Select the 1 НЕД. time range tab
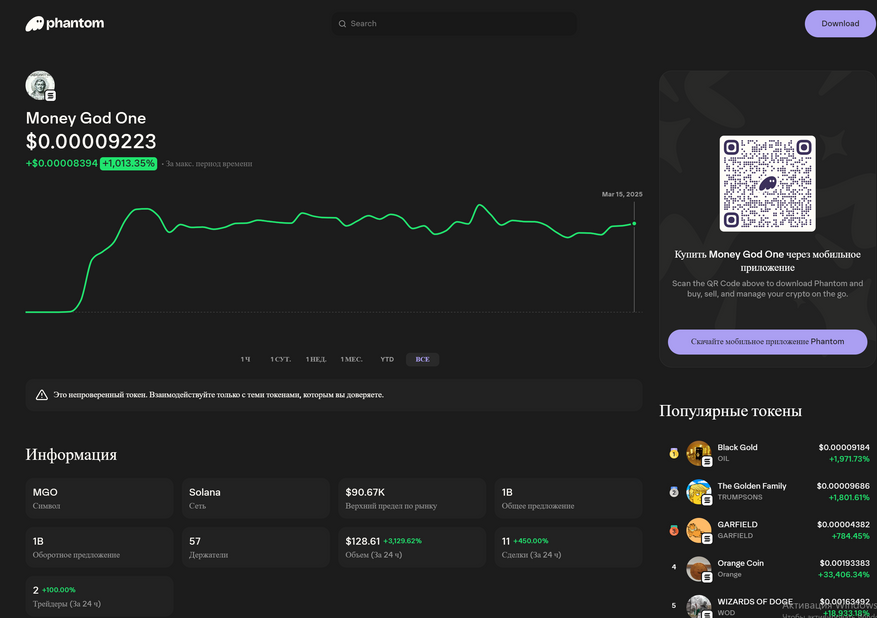 (316, 359)
